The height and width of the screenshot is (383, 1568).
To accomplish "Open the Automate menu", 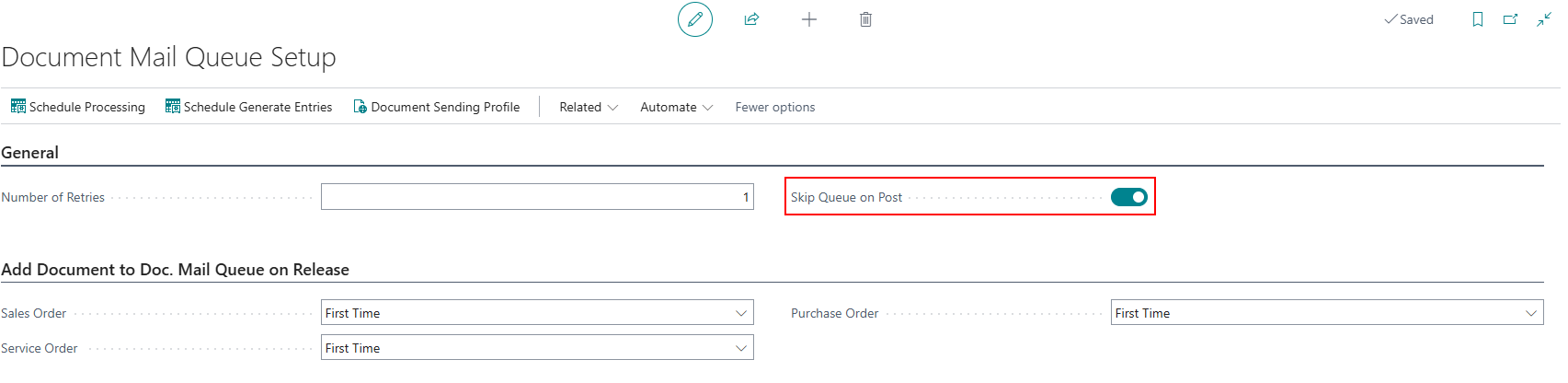I will click(676, 107).
